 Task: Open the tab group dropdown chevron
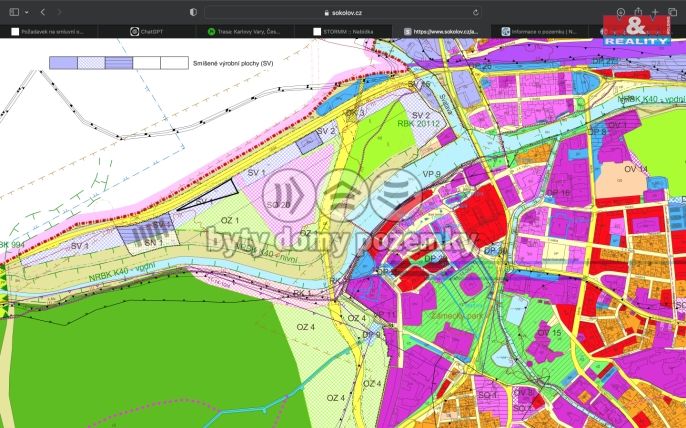27,11
